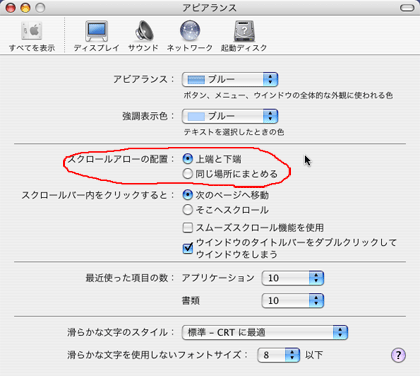Open the アピアランス ブルー popup menu
Image resolution: width=420 pixels, height=376 pixels.
[230, 79]
